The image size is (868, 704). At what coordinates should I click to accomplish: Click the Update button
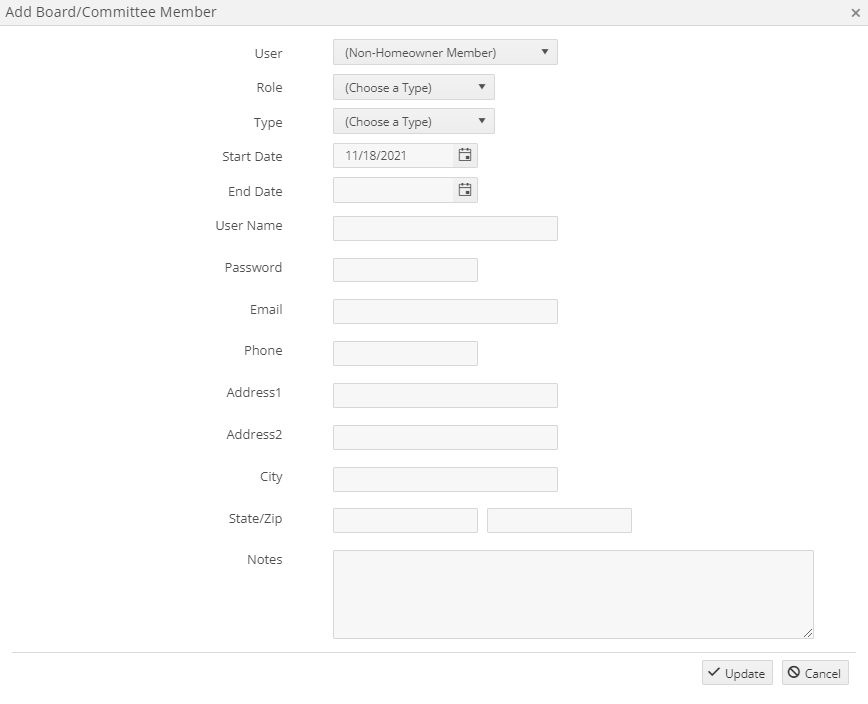coord(737,673)
